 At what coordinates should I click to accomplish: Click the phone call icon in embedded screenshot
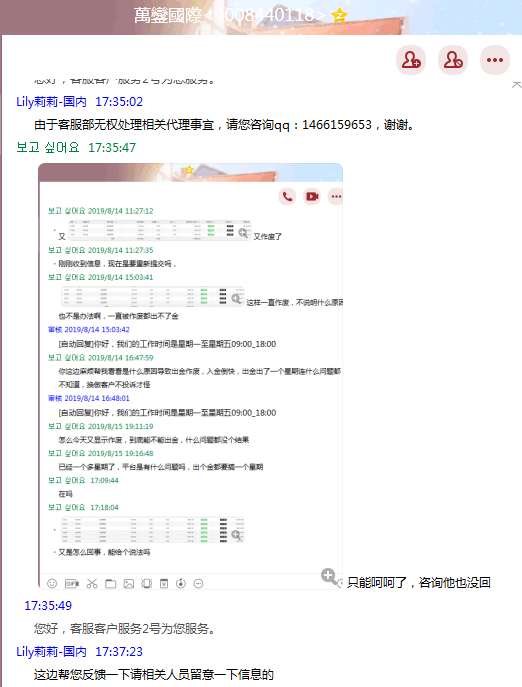287,196
